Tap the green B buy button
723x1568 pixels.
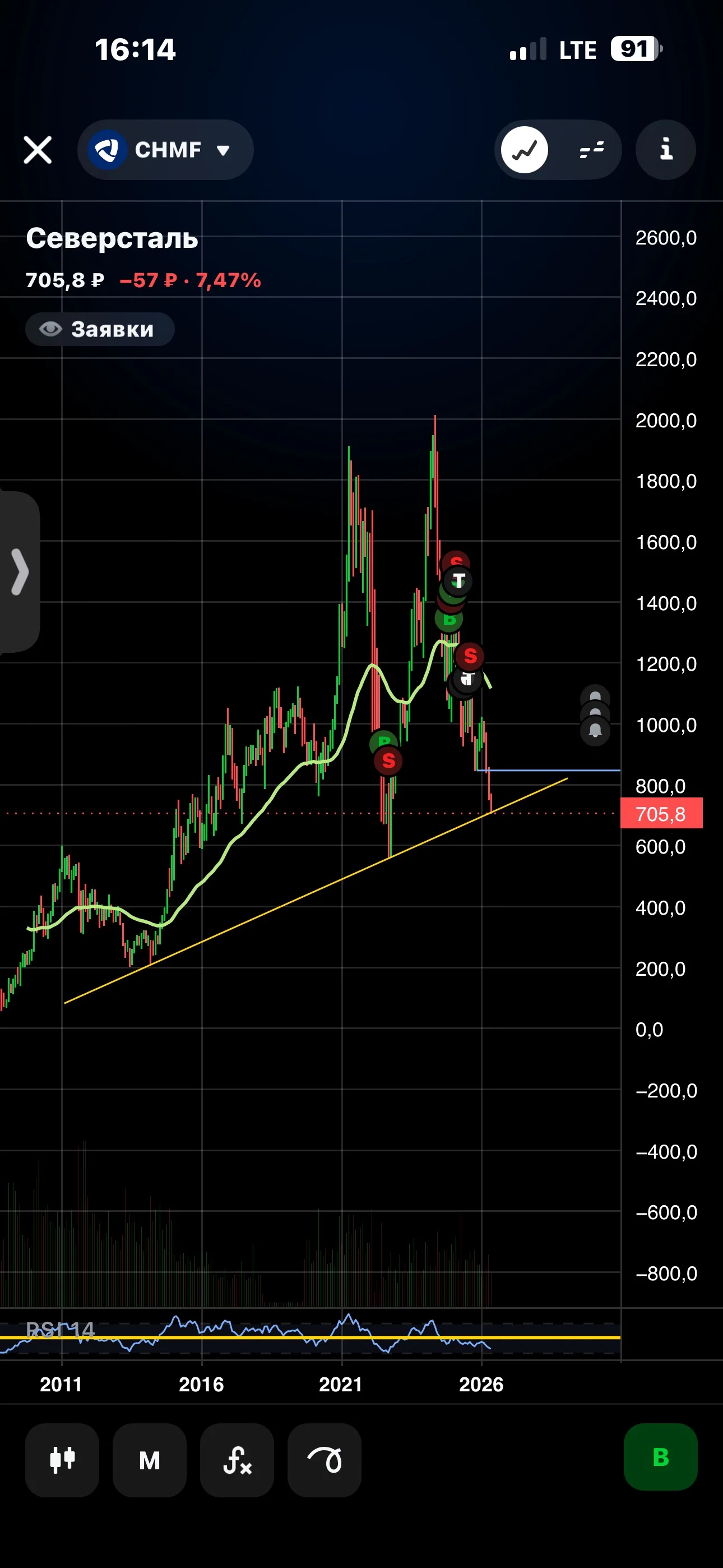660,1456
